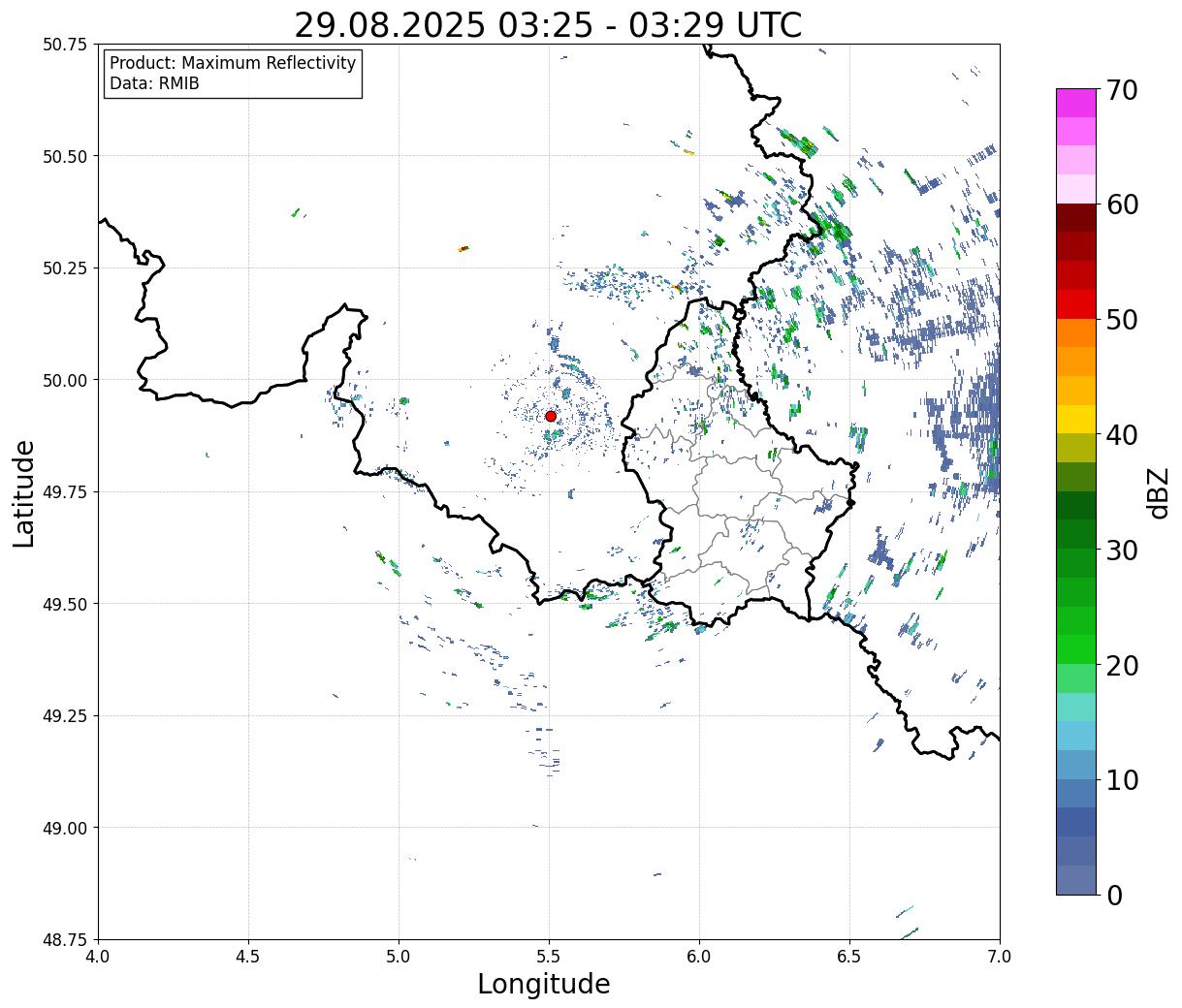Click the colorbar tick label "0"
This screenshot has width=1182, height=1008.
1114,895
